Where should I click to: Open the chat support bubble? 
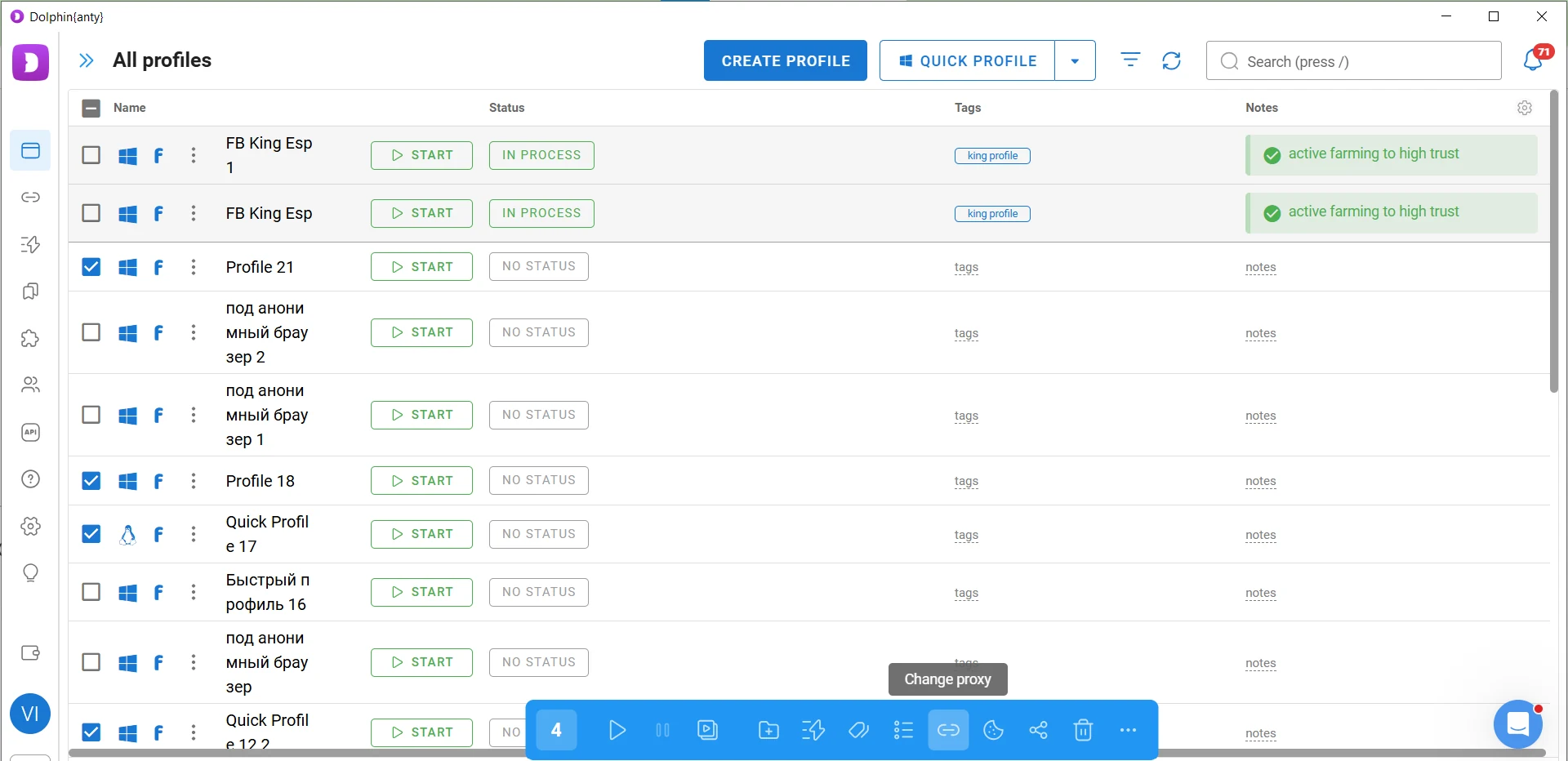tap(1517, 723)
